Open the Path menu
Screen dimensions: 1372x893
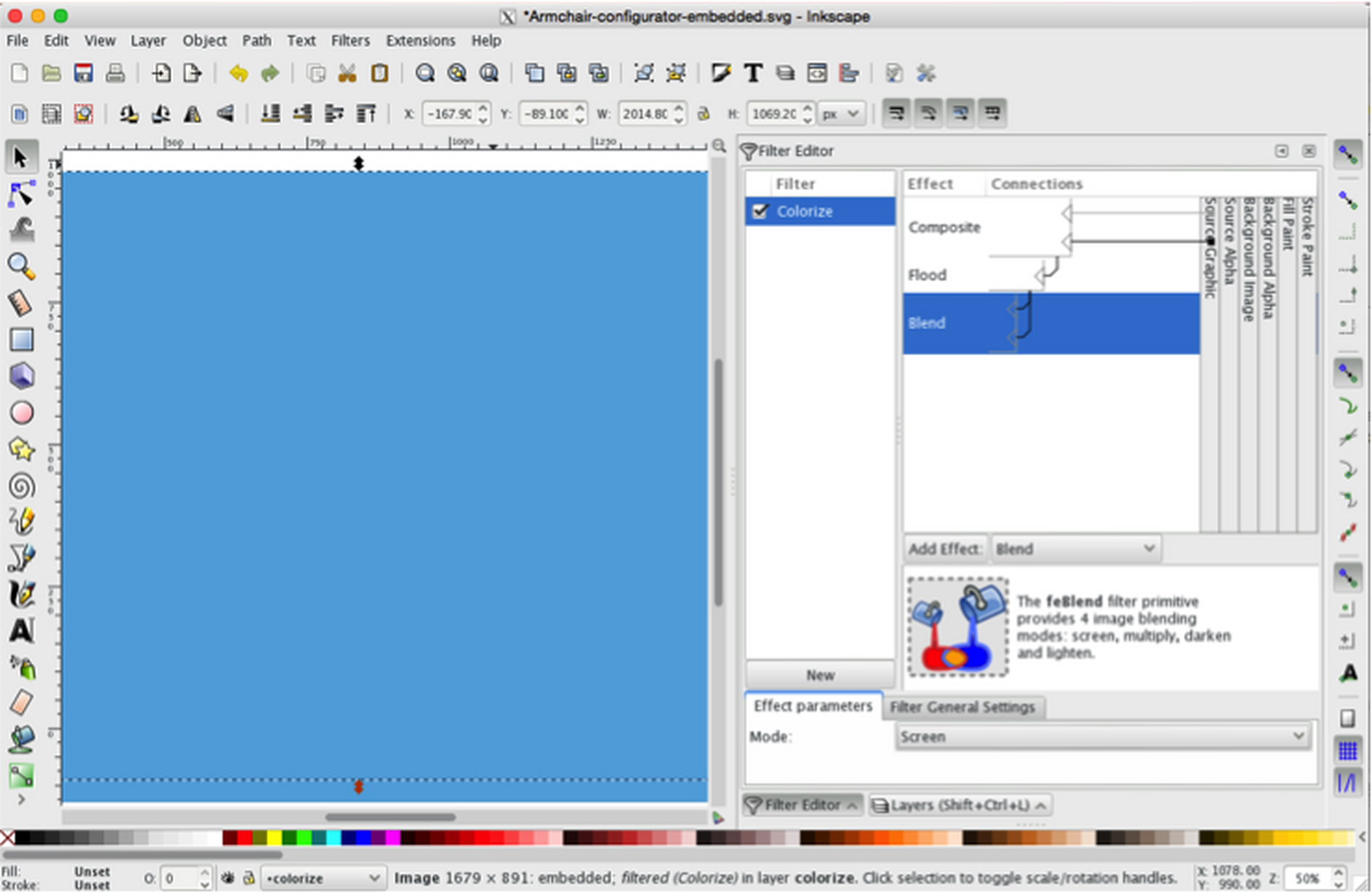coord(256,41)
